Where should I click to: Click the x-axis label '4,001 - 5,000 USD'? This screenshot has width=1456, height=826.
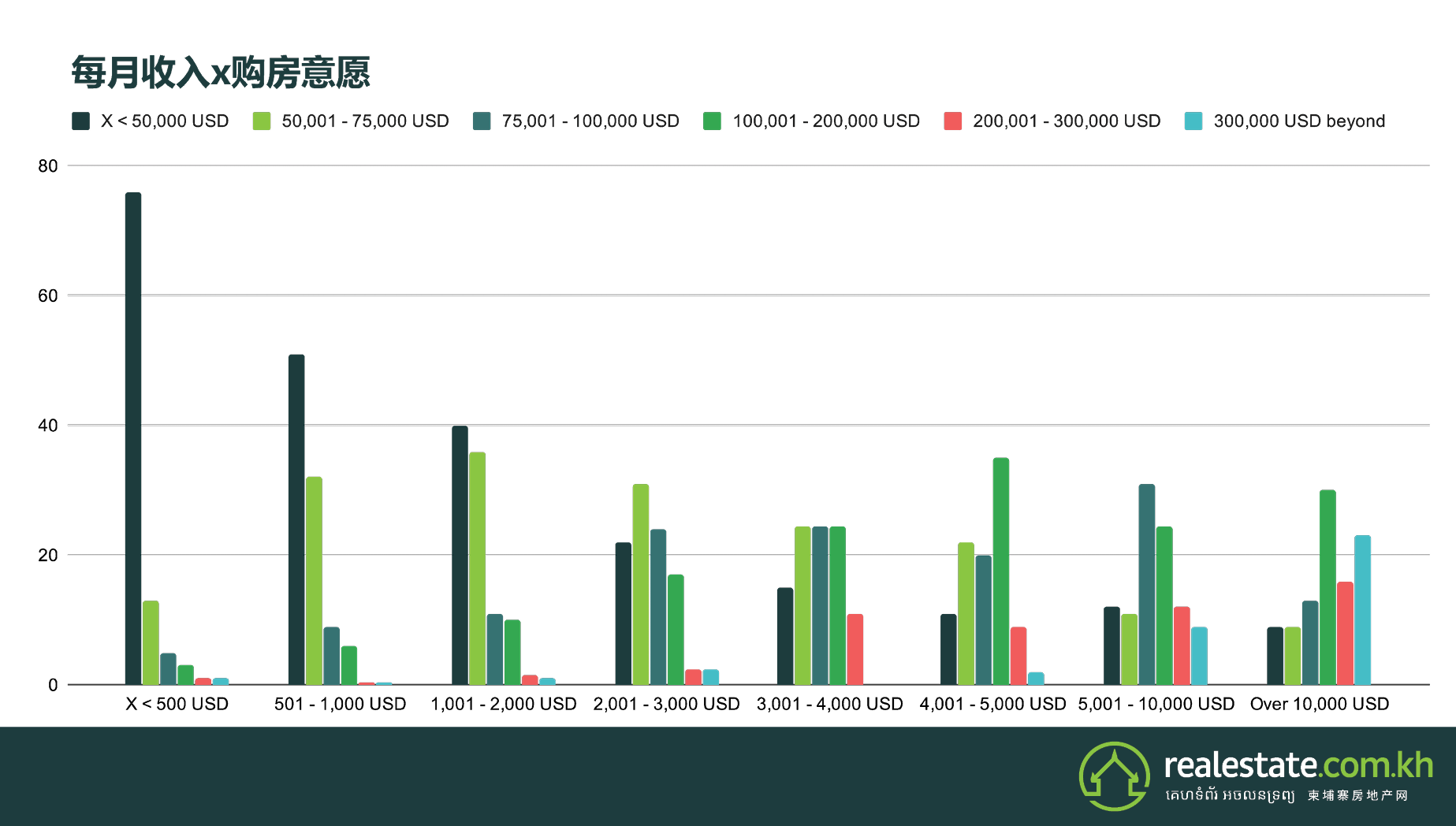993,704
